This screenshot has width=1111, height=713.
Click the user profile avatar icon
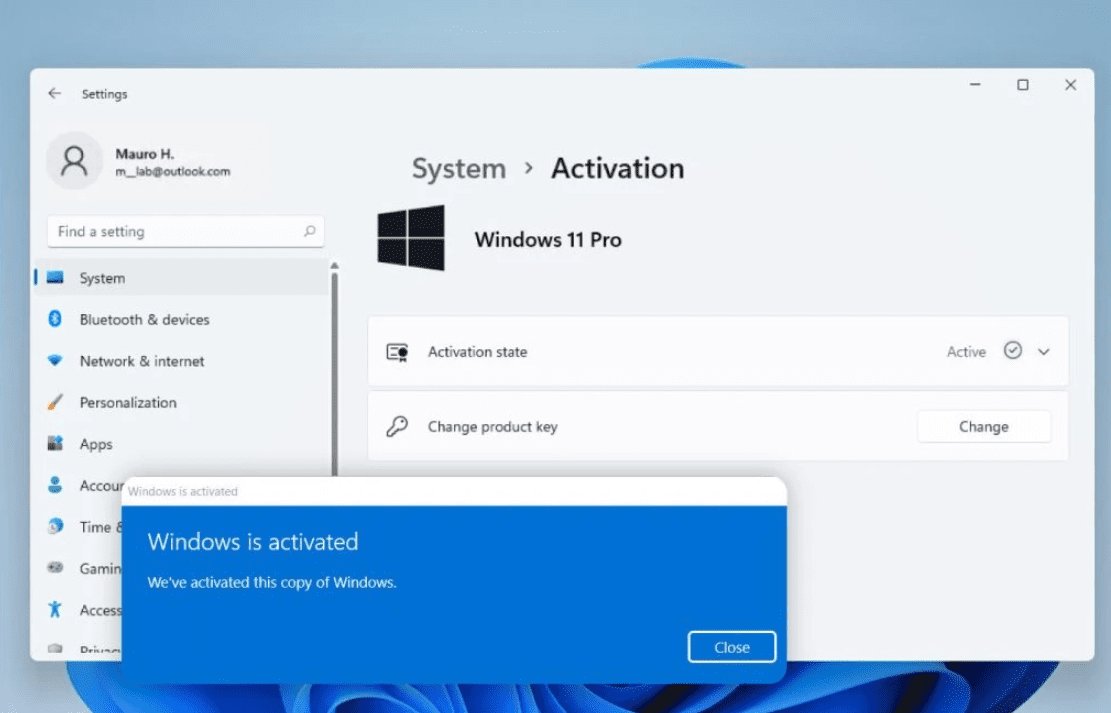[74, 160]
